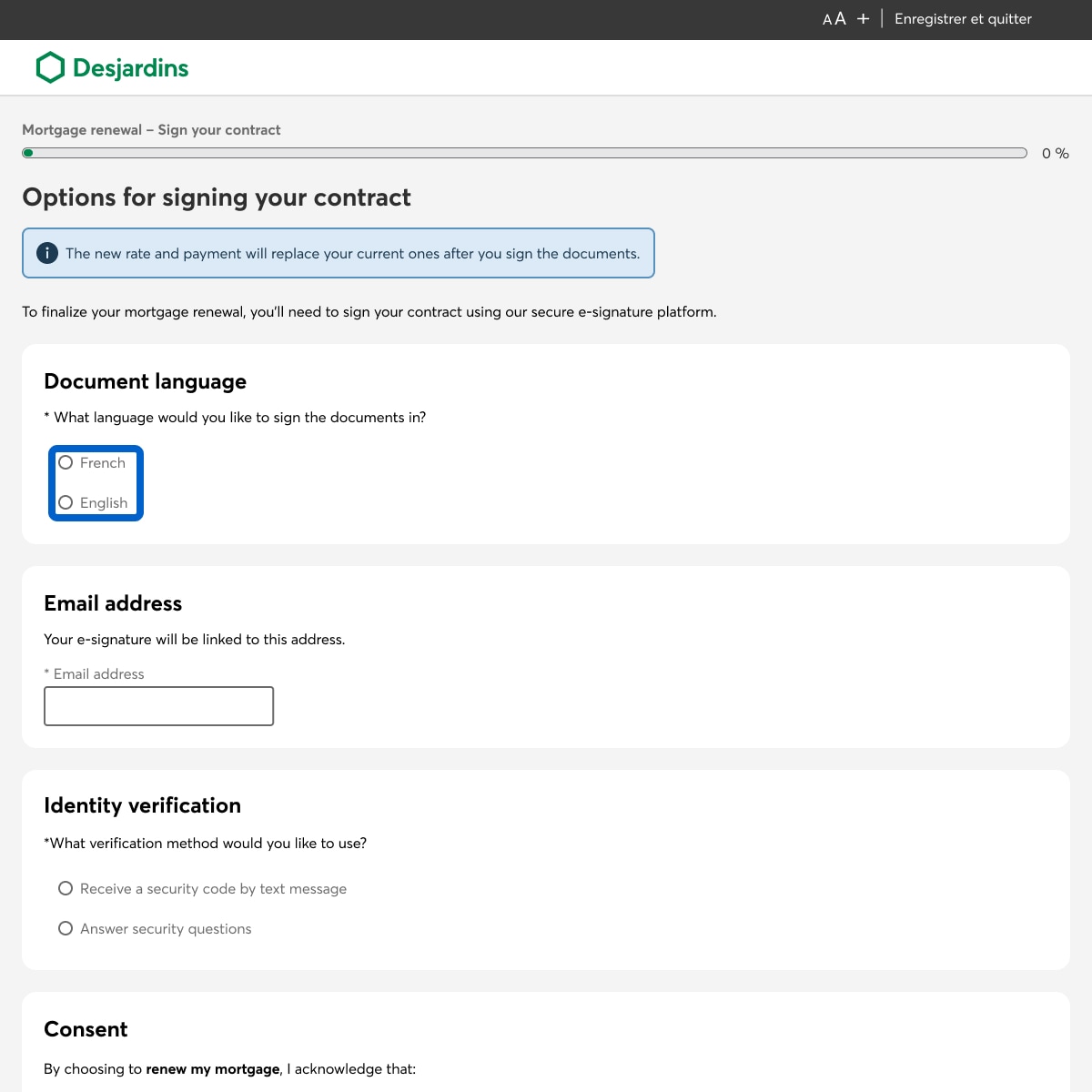This screenshot has width=1092, height=1092.
Task: Click the blue info icon in the banner
Action: (x=47, y=253)
